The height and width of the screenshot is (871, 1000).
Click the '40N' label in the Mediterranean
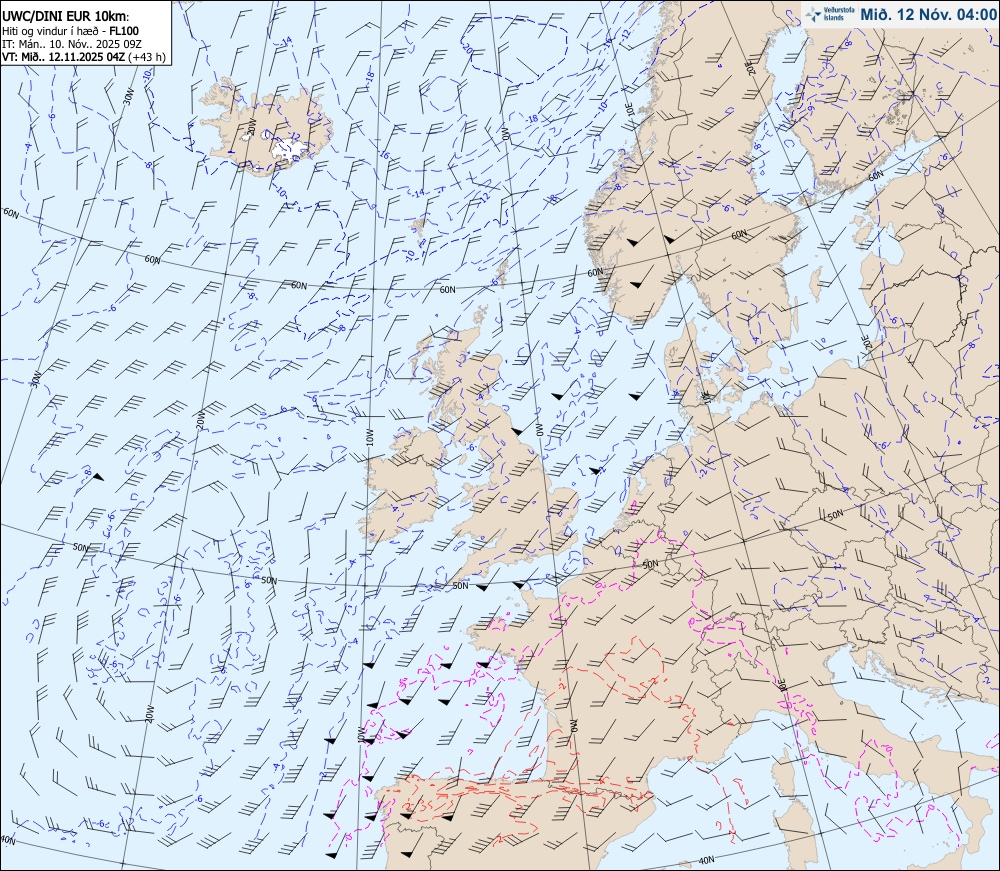[706, 861]
